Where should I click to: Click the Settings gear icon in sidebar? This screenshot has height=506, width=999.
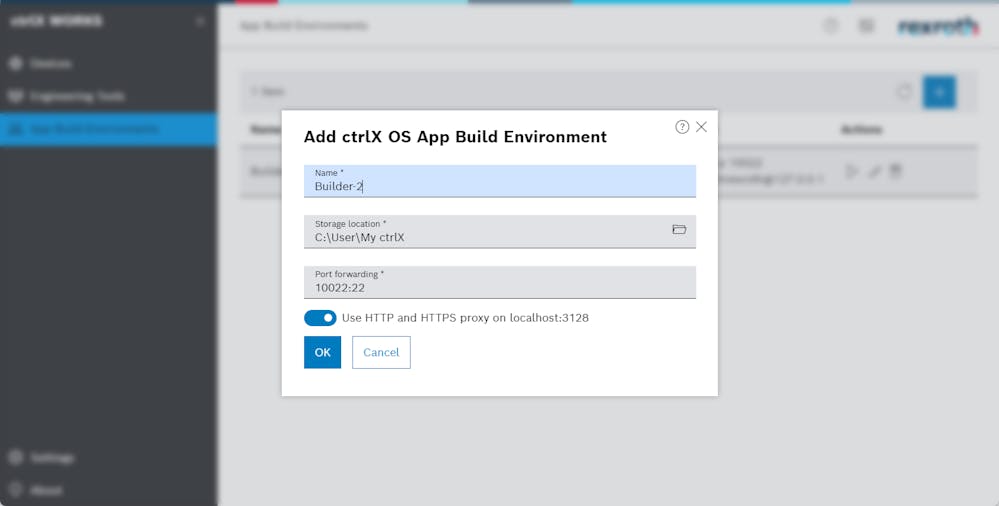pos(15,458)
